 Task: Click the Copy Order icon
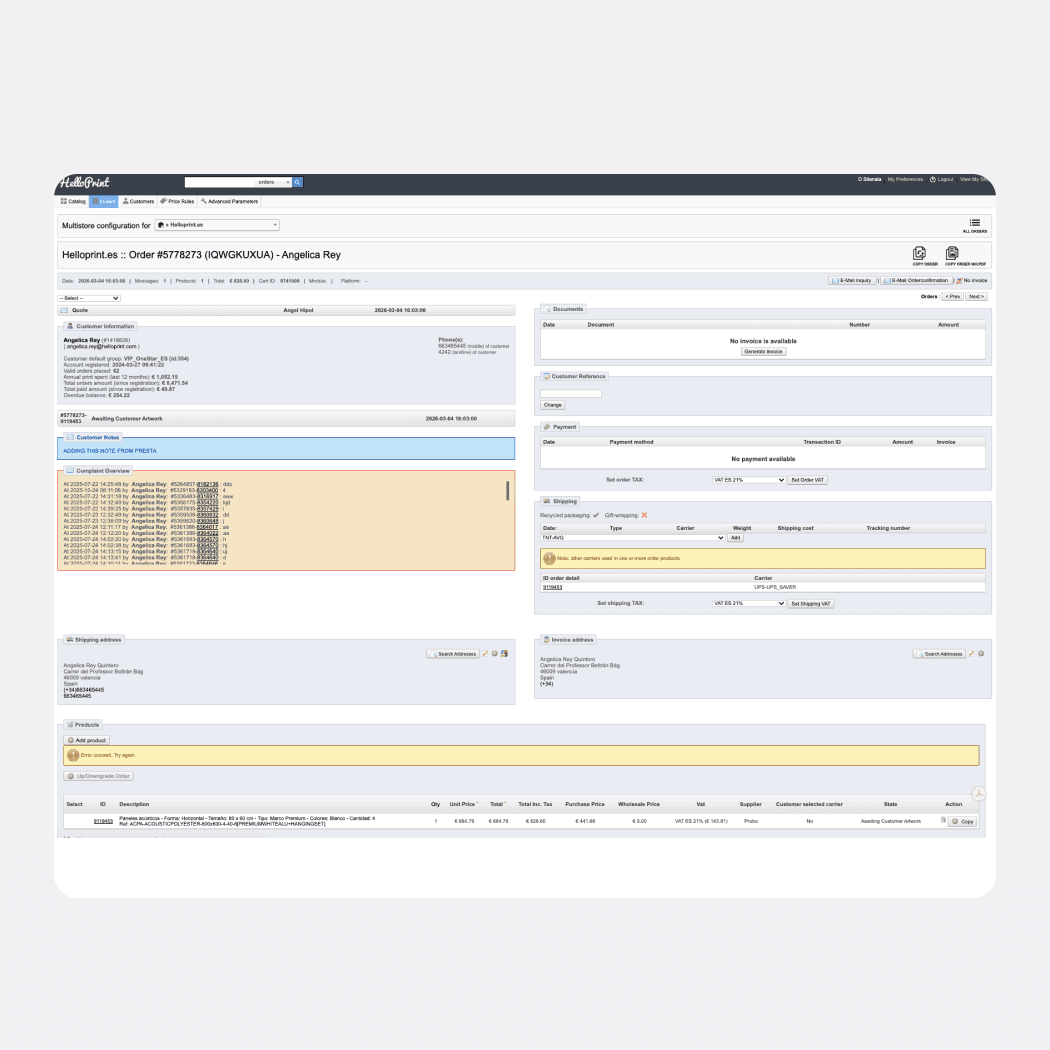[x=918, y=254]
